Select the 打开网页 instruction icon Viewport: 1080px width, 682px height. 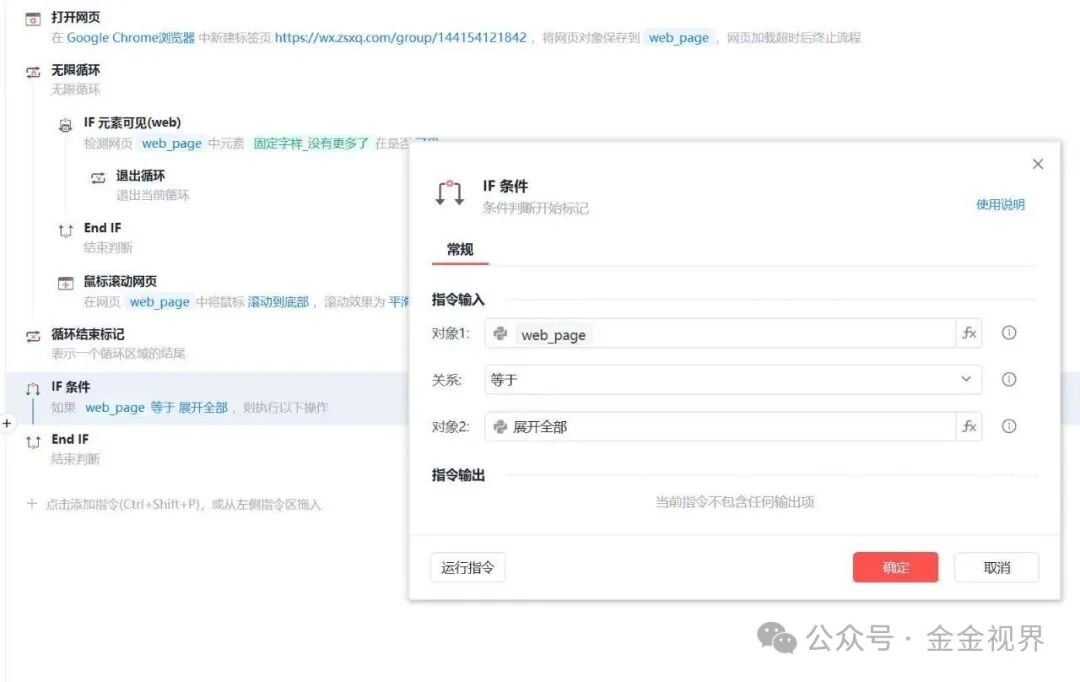coord(32,17)
